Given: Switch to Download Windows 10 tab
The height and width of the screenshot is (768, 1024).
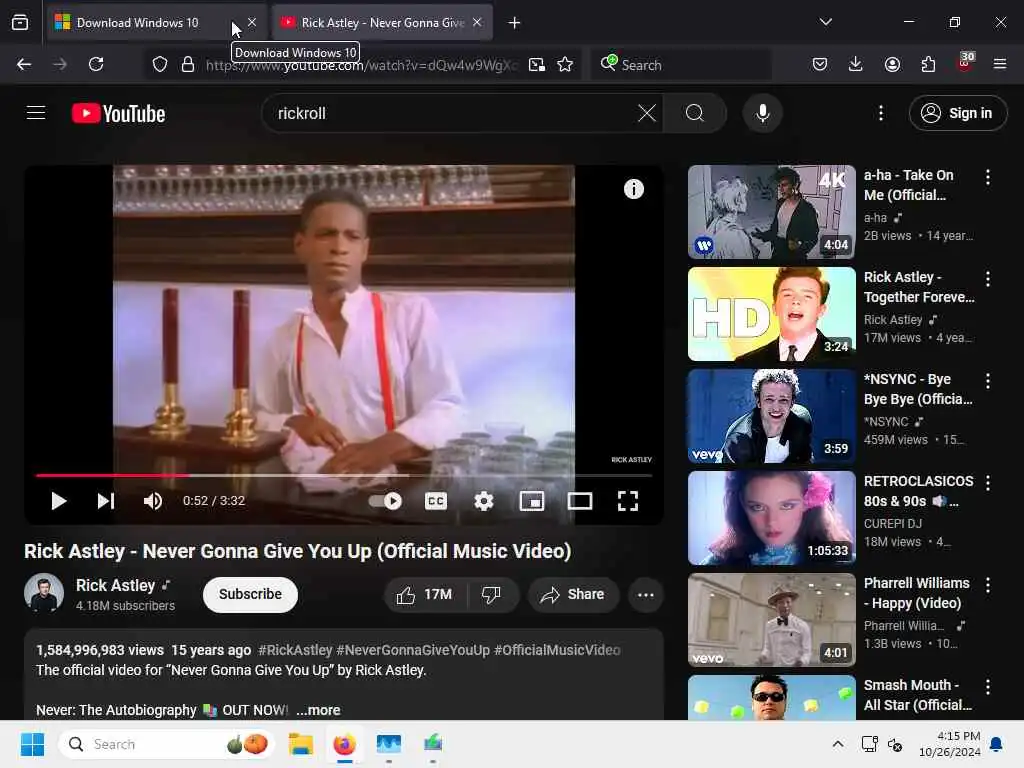Looking at the screenshot, I should coord(156,22).
